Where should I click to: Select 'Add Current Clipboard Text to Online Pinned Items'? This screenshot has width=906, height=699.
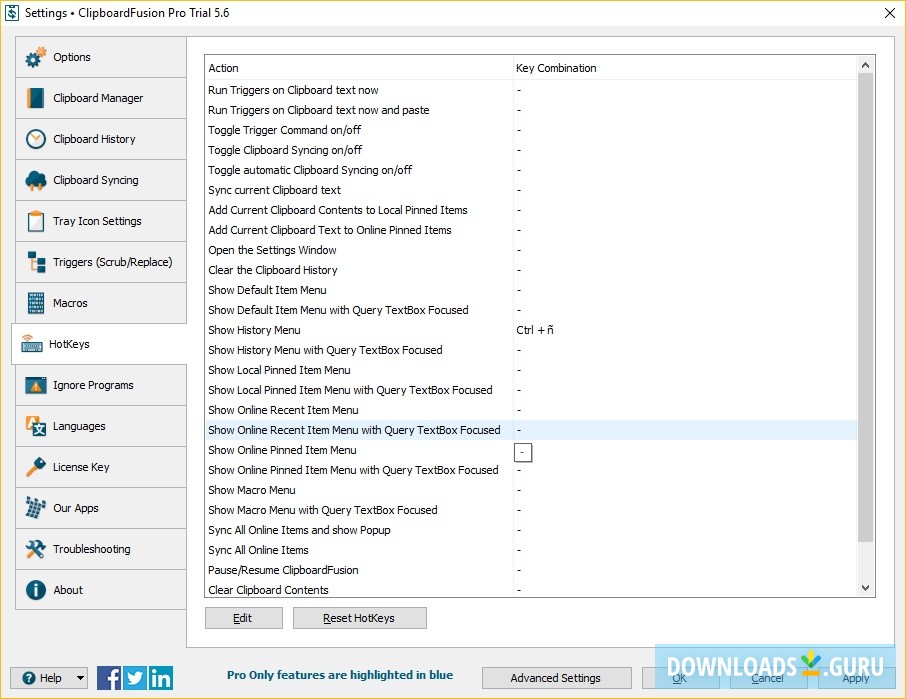click(x=530, y=230)
